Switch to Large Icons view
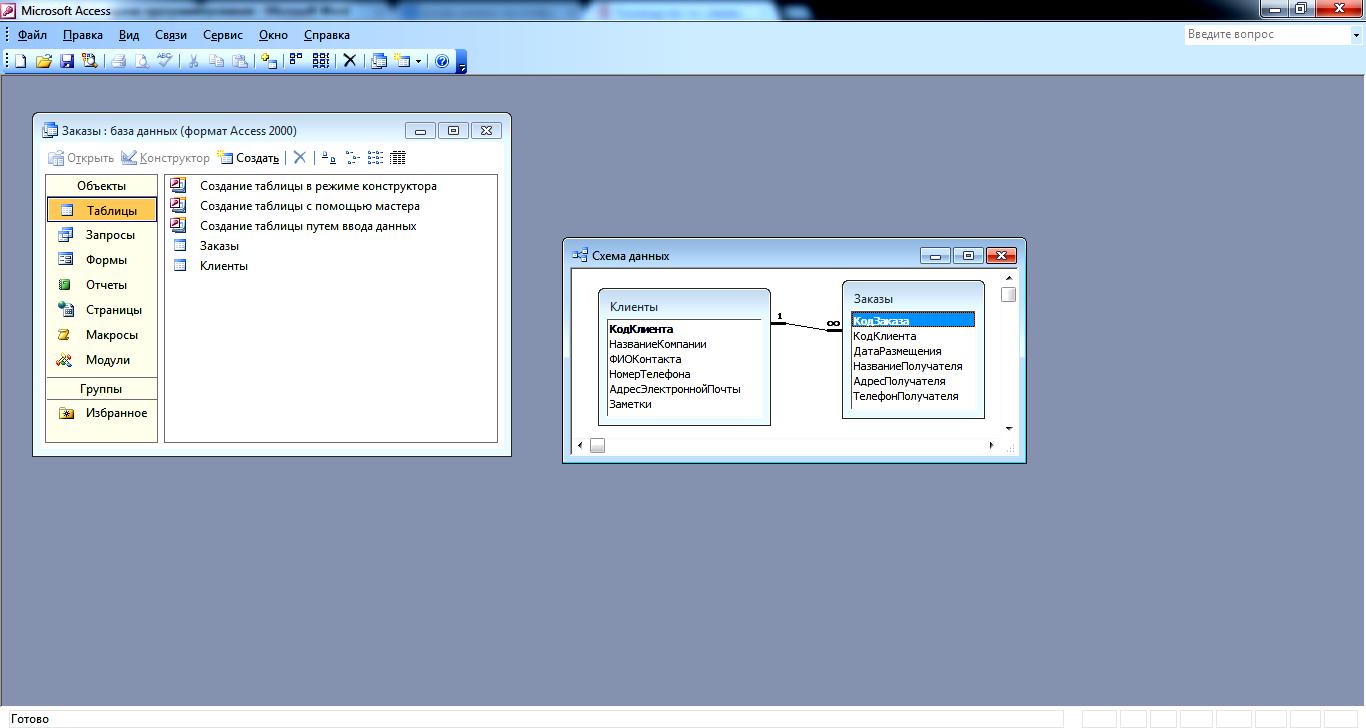 pos(329,158)
